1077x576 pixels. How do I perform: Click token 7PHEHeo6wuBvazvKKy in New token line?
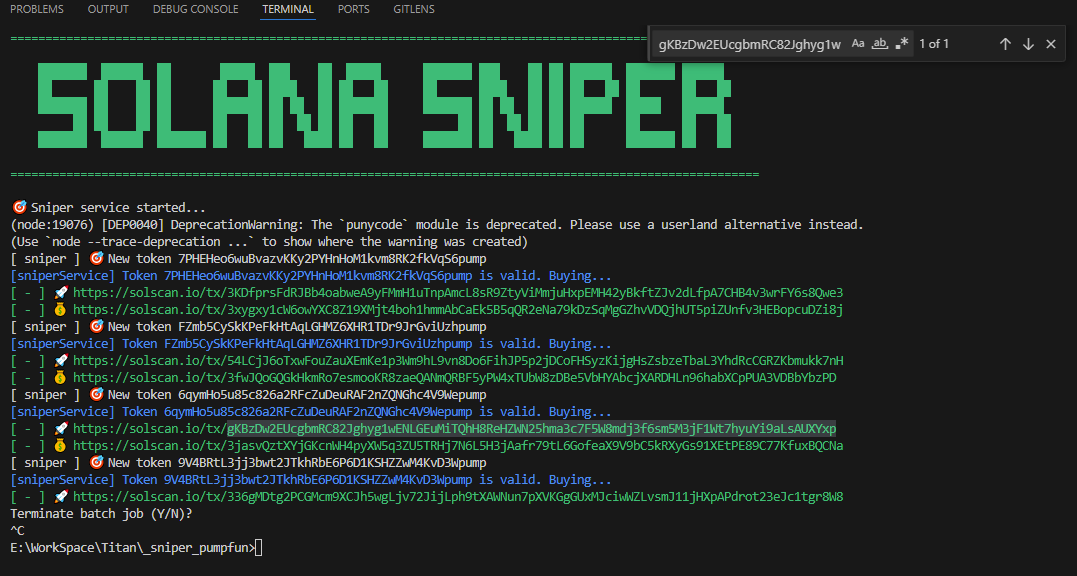[x=332, y=259]
